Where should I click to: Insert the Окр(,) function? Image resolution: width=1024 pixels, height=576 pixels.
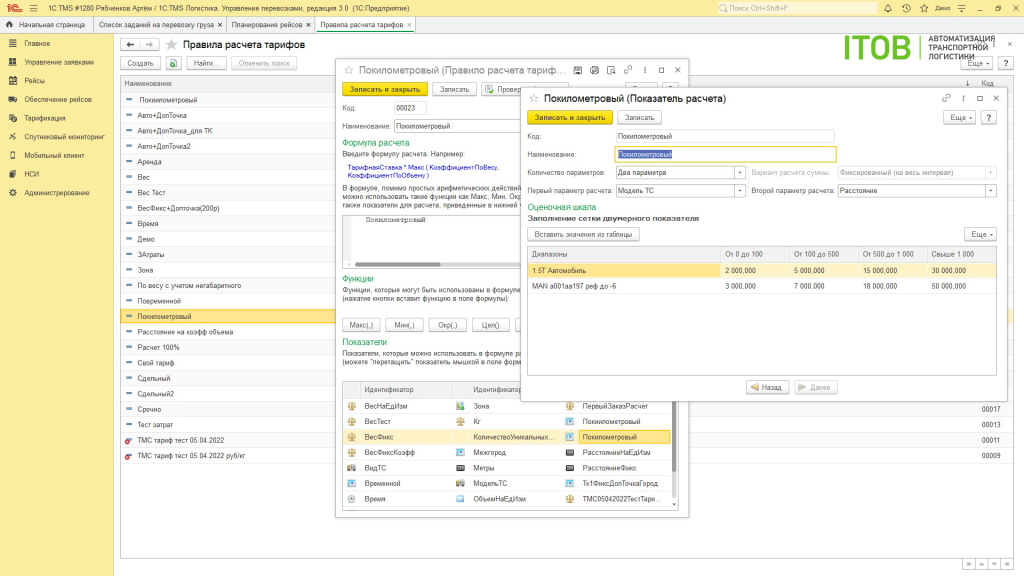coord(447,325)
